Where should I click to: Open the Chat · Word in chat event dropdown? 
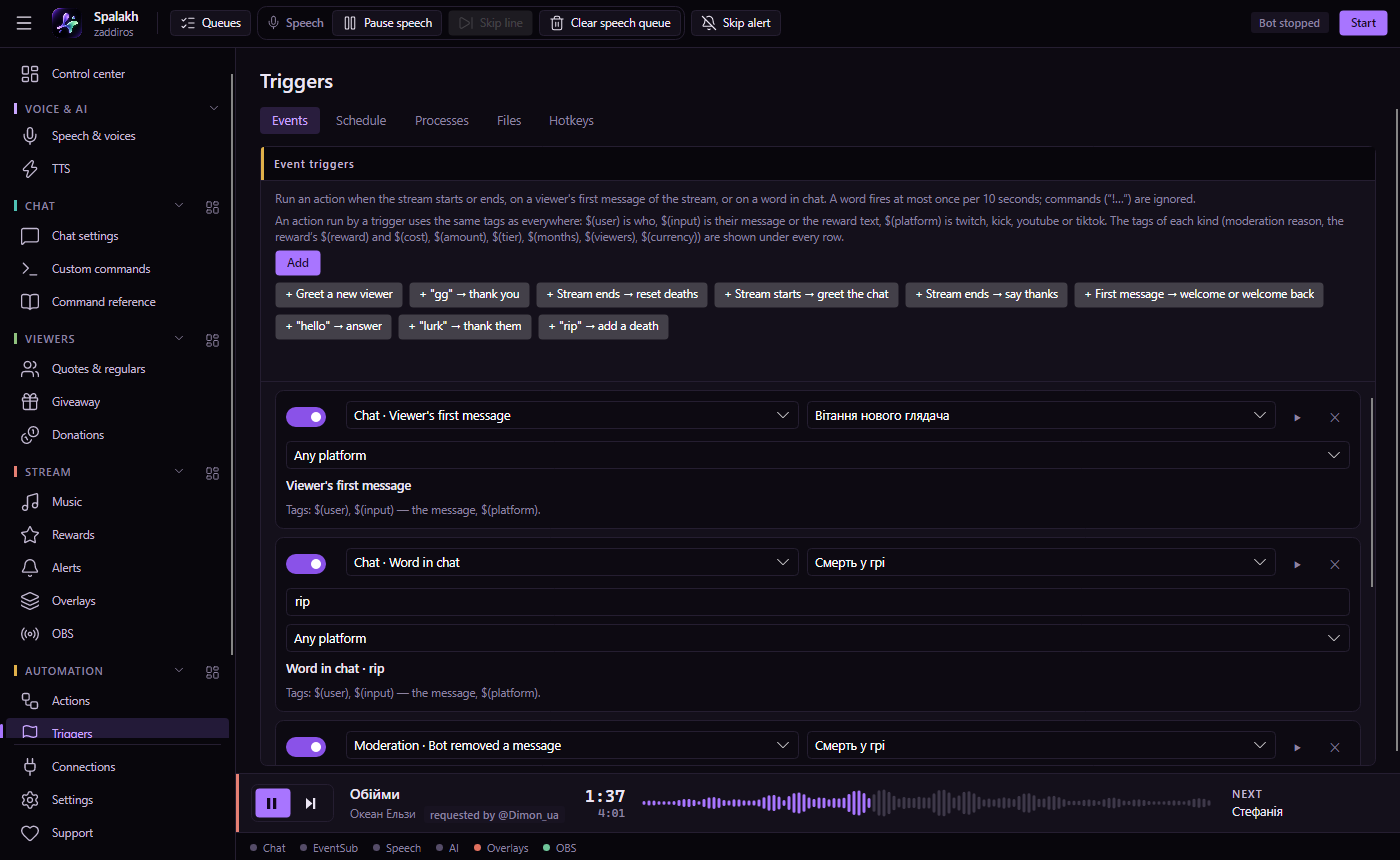[x=572, y=563]
